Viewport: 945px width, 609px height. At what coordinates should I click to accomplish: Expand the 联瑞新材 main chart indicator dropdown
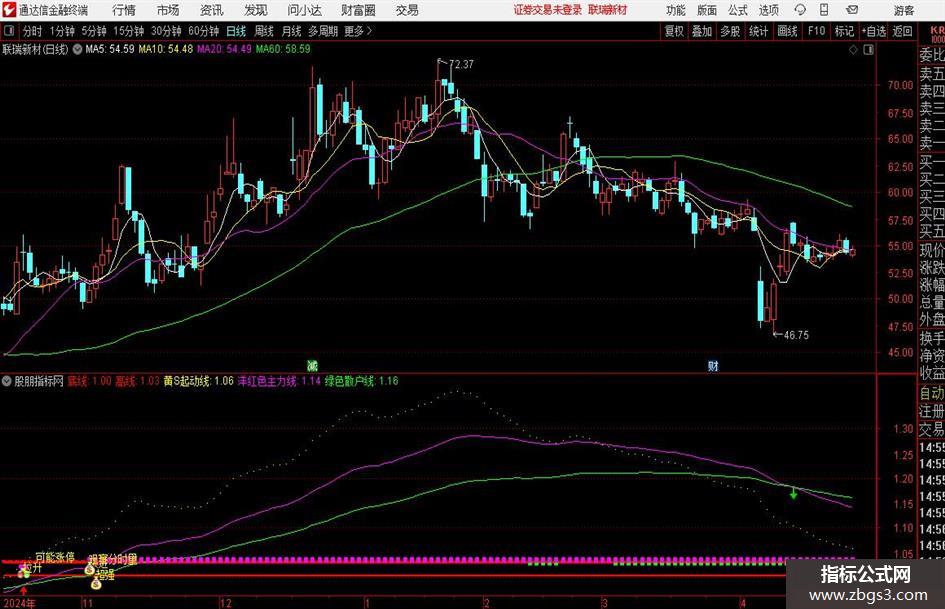[x=78, y=49]
